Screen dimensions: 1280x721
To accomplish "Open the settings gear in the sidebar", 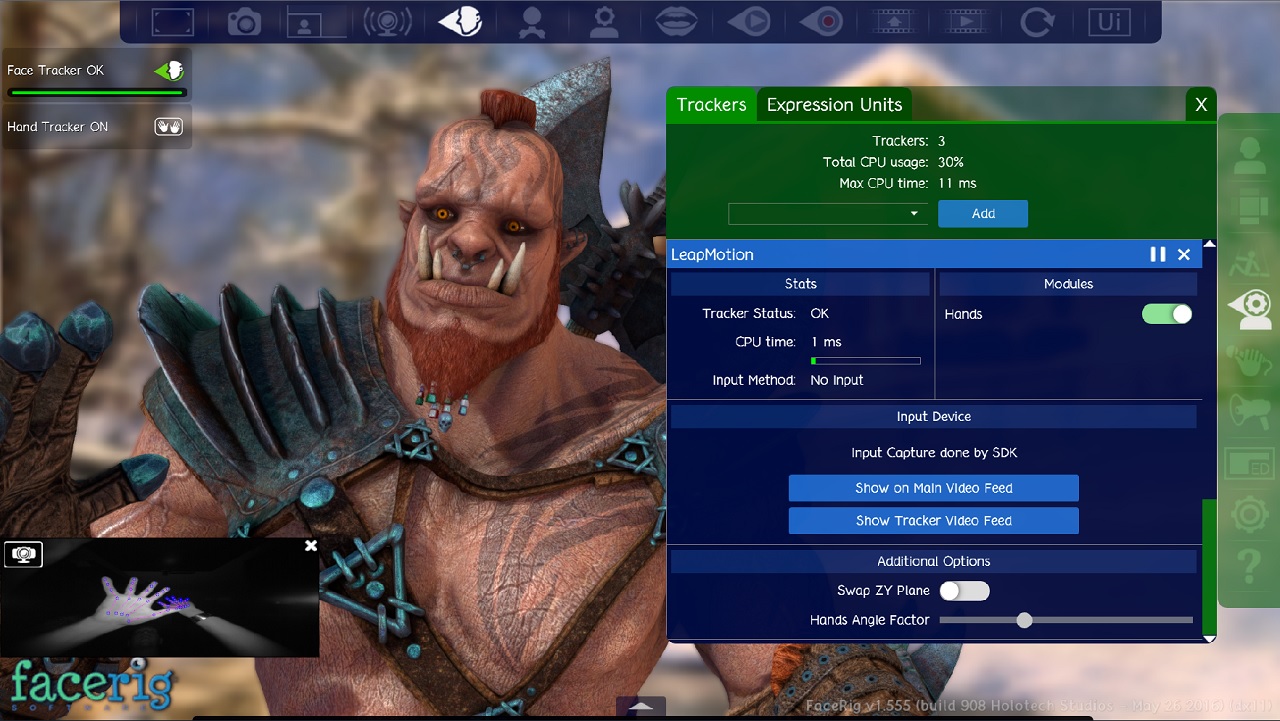I will (x=1249, y=513).
